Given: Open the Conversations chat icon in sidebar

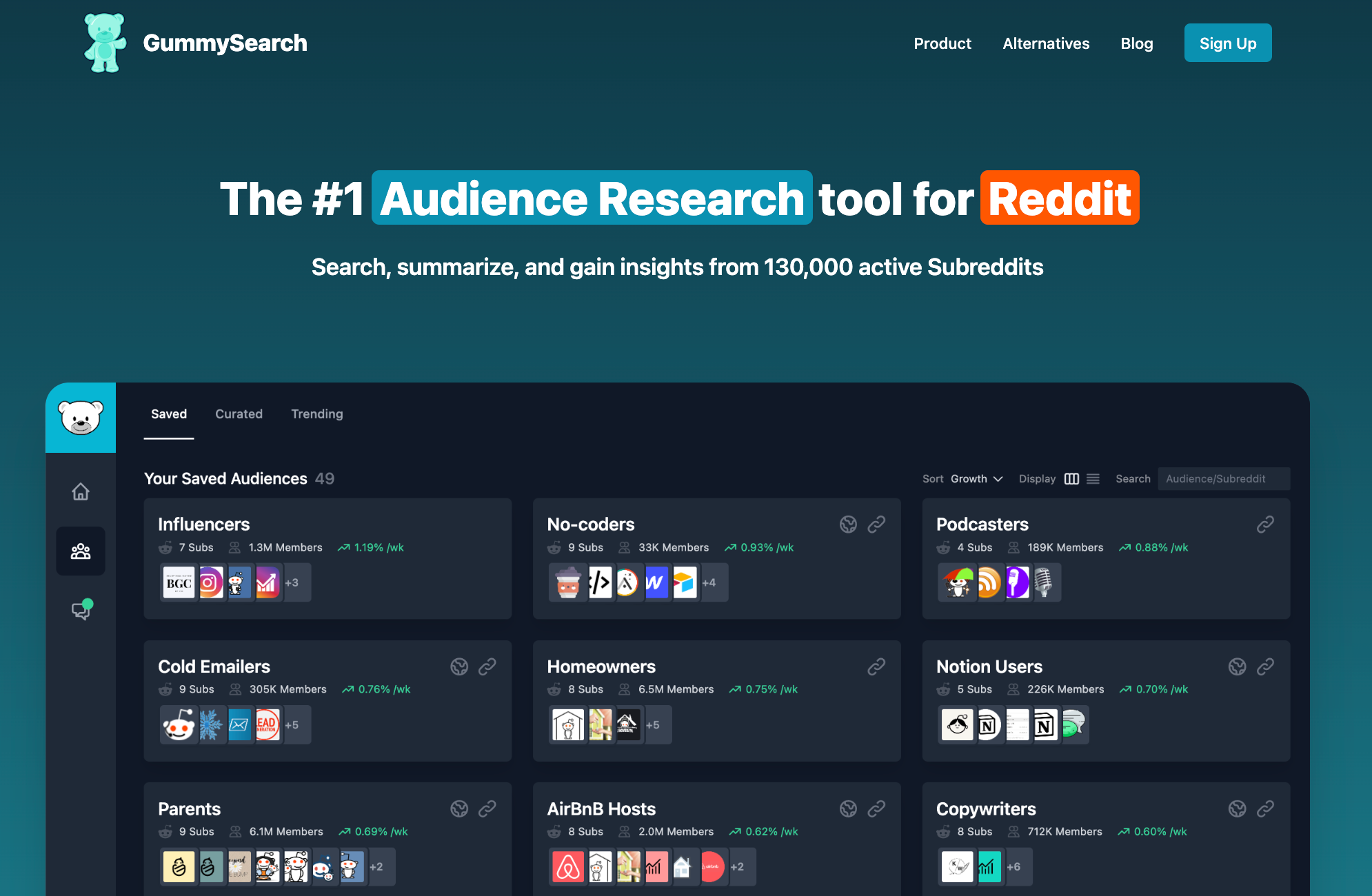Looking at the screenshot, I should pyautogui.click(x=81, y=610).
